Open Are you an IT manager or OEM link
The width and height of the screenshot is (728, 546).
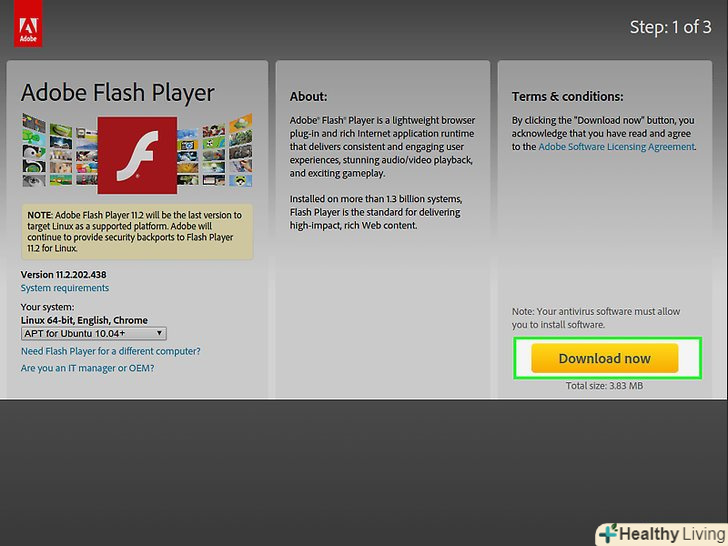87,368
